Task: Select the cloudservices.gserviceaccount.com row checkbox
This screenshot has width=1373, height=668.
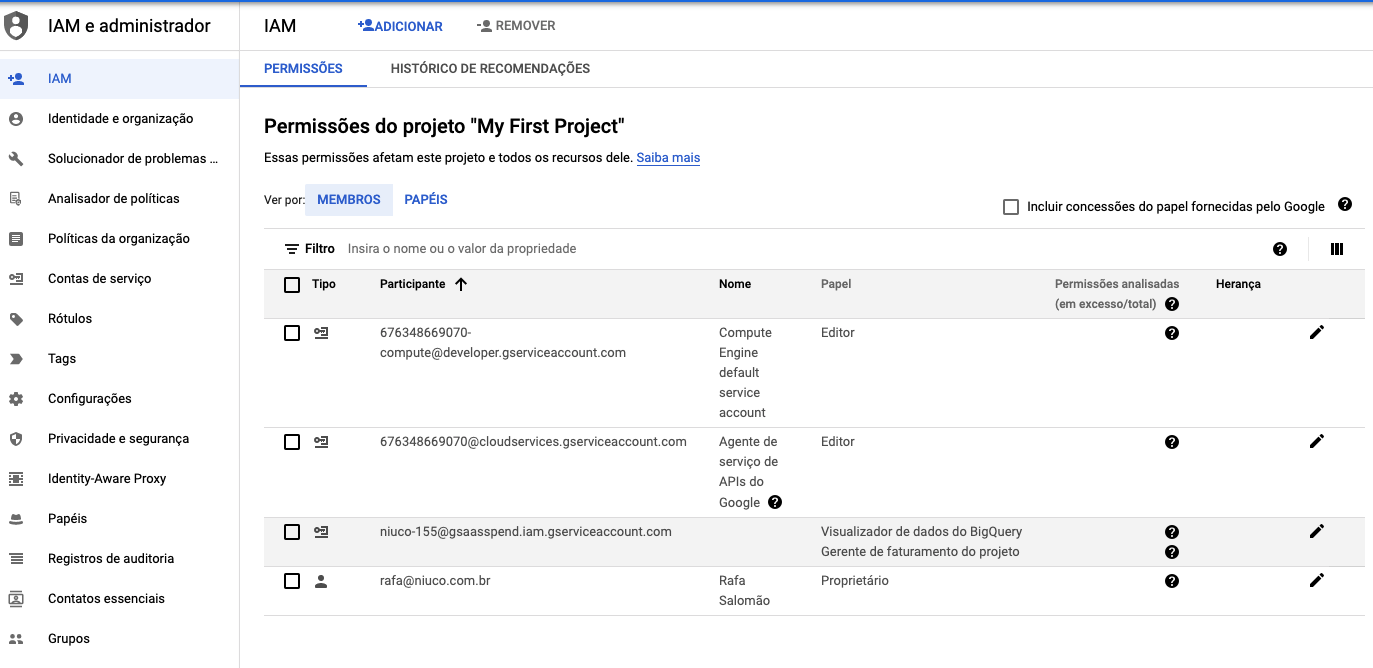Action: point(292,442)
